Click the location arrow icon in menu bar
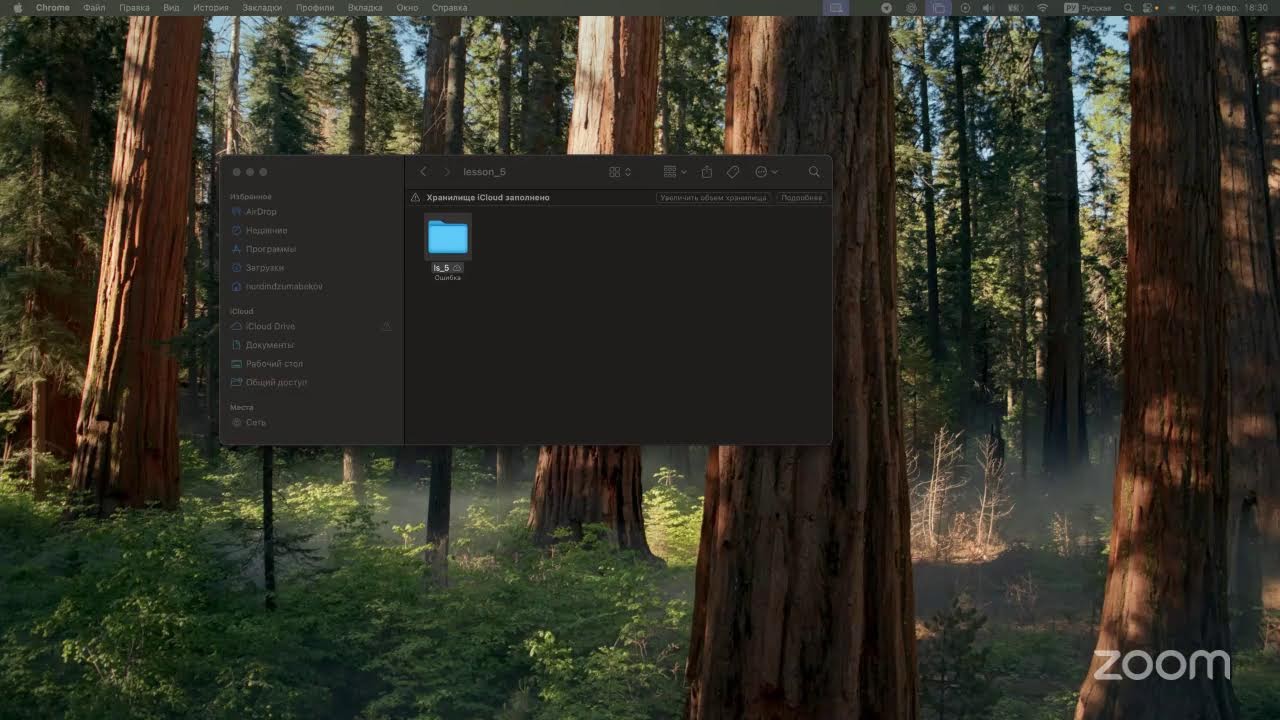1280x720 pixels. coord(886,8)
